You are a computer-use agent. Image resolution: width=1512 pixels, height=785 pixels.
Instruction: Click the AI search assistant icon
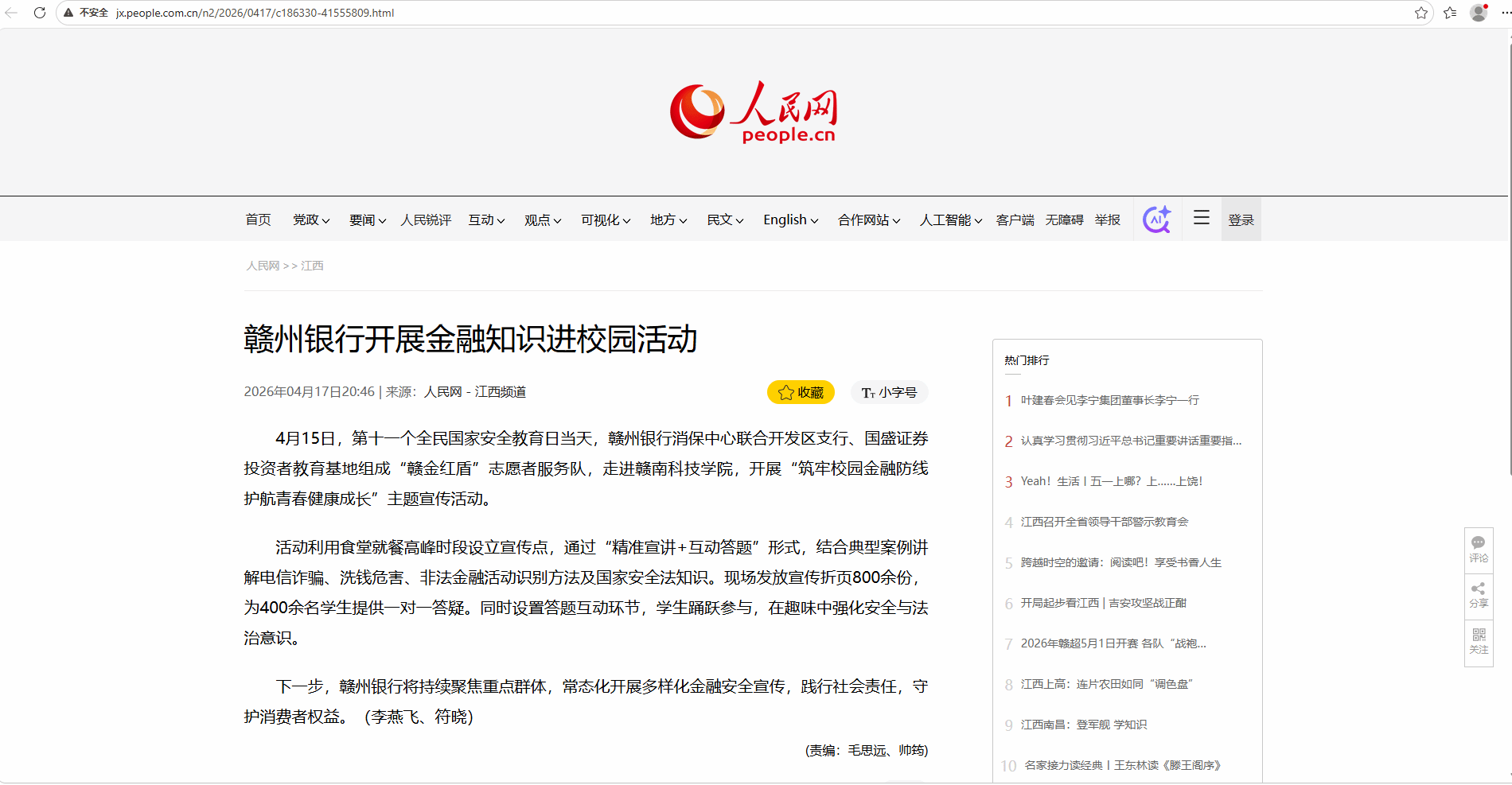(x=1156, y=220)
